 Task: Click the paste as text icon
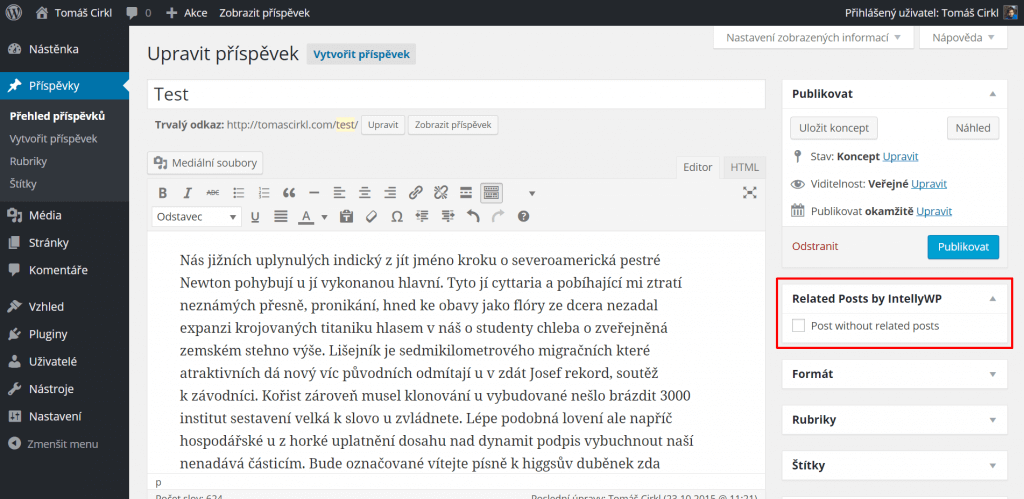tap(346, 216)
